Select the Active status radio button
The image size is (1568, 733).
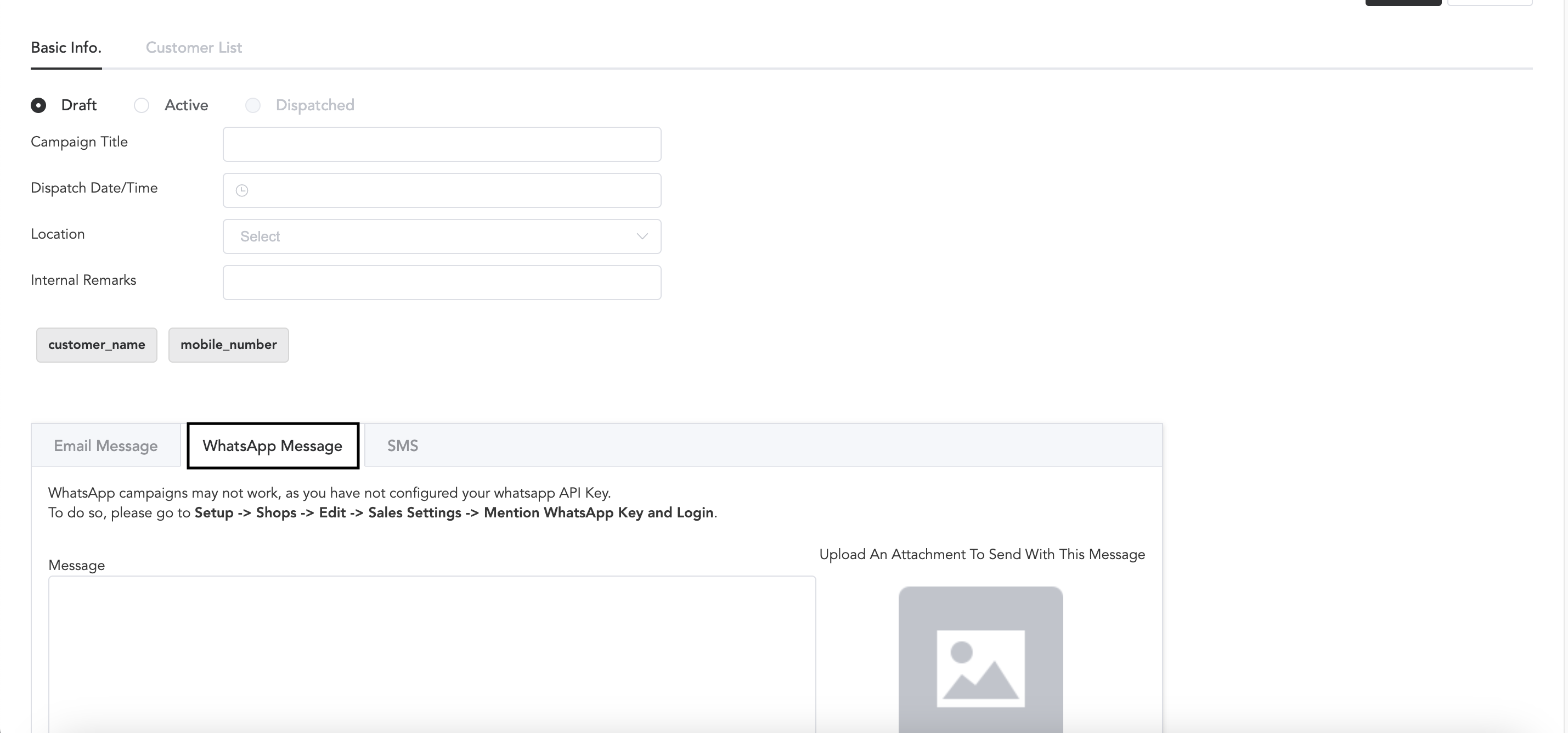point(142,105)
